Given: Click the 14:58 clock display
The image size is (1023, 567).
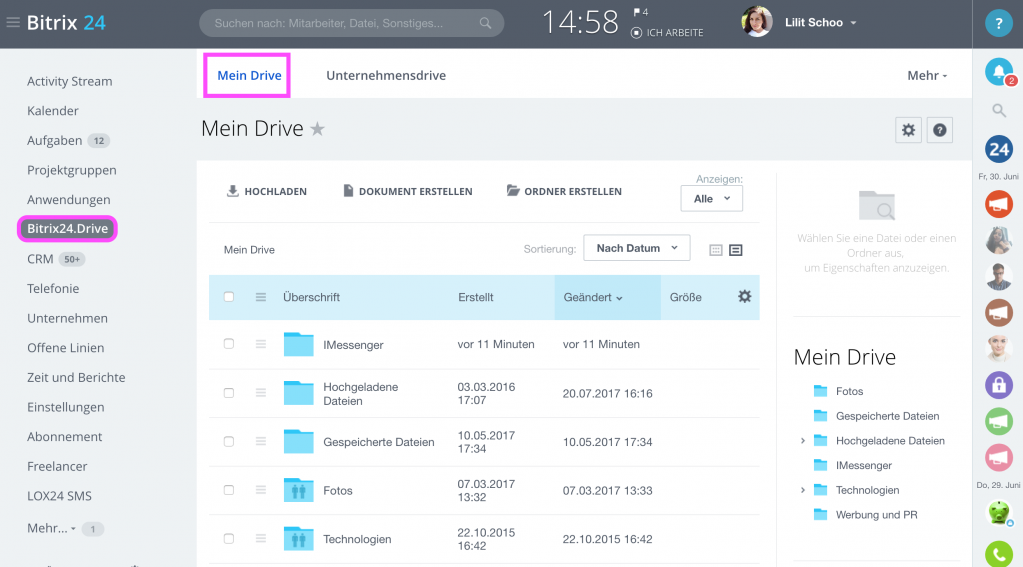Looking at the screenshot, I should (580, 23).
